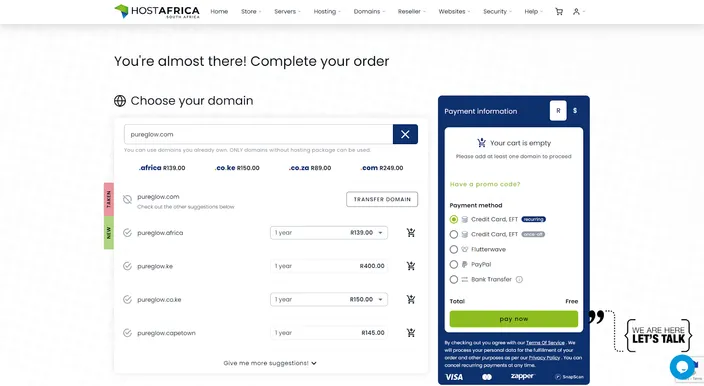Open the live chat bubble

point(682,367)
